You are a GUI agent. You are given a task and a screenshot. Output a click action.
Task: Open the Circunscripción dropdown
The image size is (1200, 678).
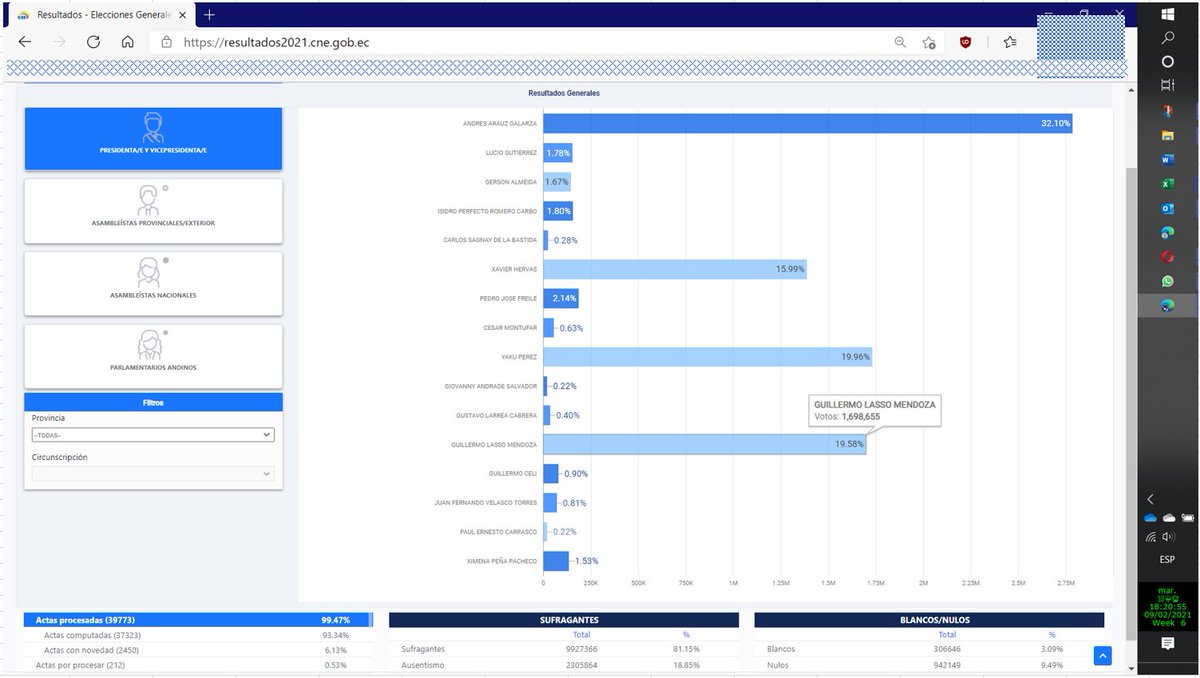coord(153,474)
